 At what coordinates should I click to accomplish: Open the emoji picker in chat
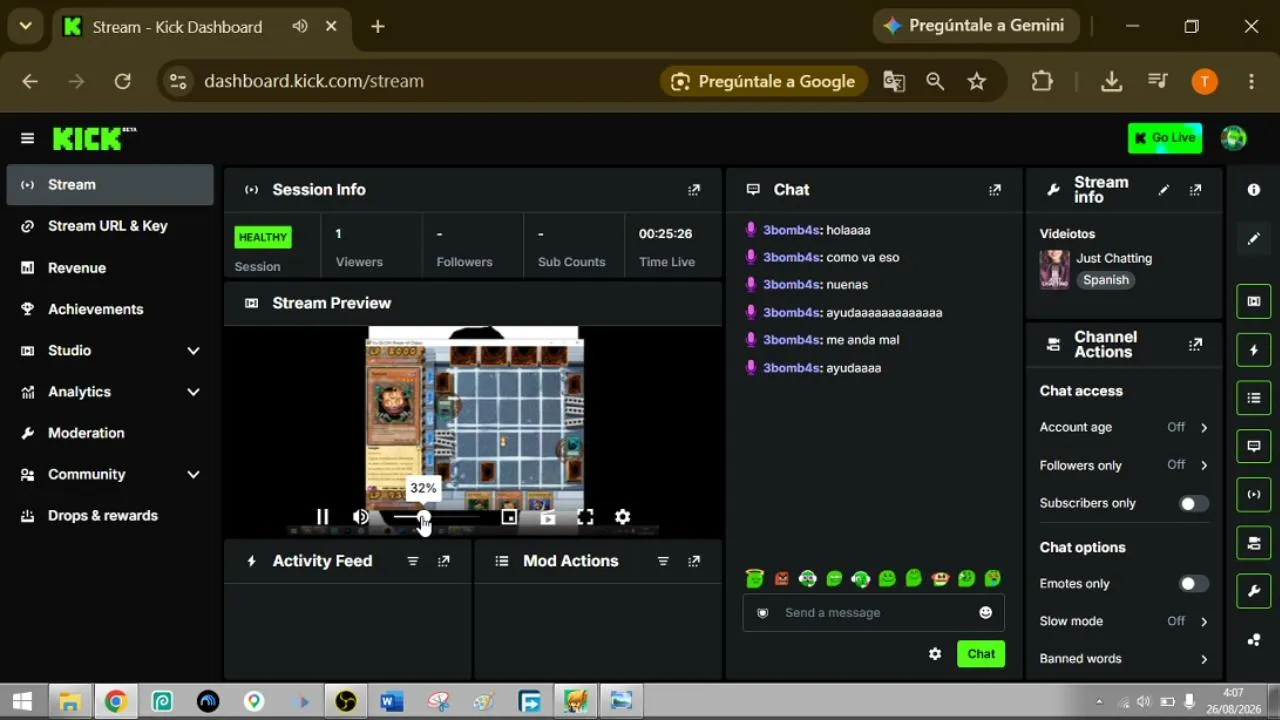pos(986,612)
